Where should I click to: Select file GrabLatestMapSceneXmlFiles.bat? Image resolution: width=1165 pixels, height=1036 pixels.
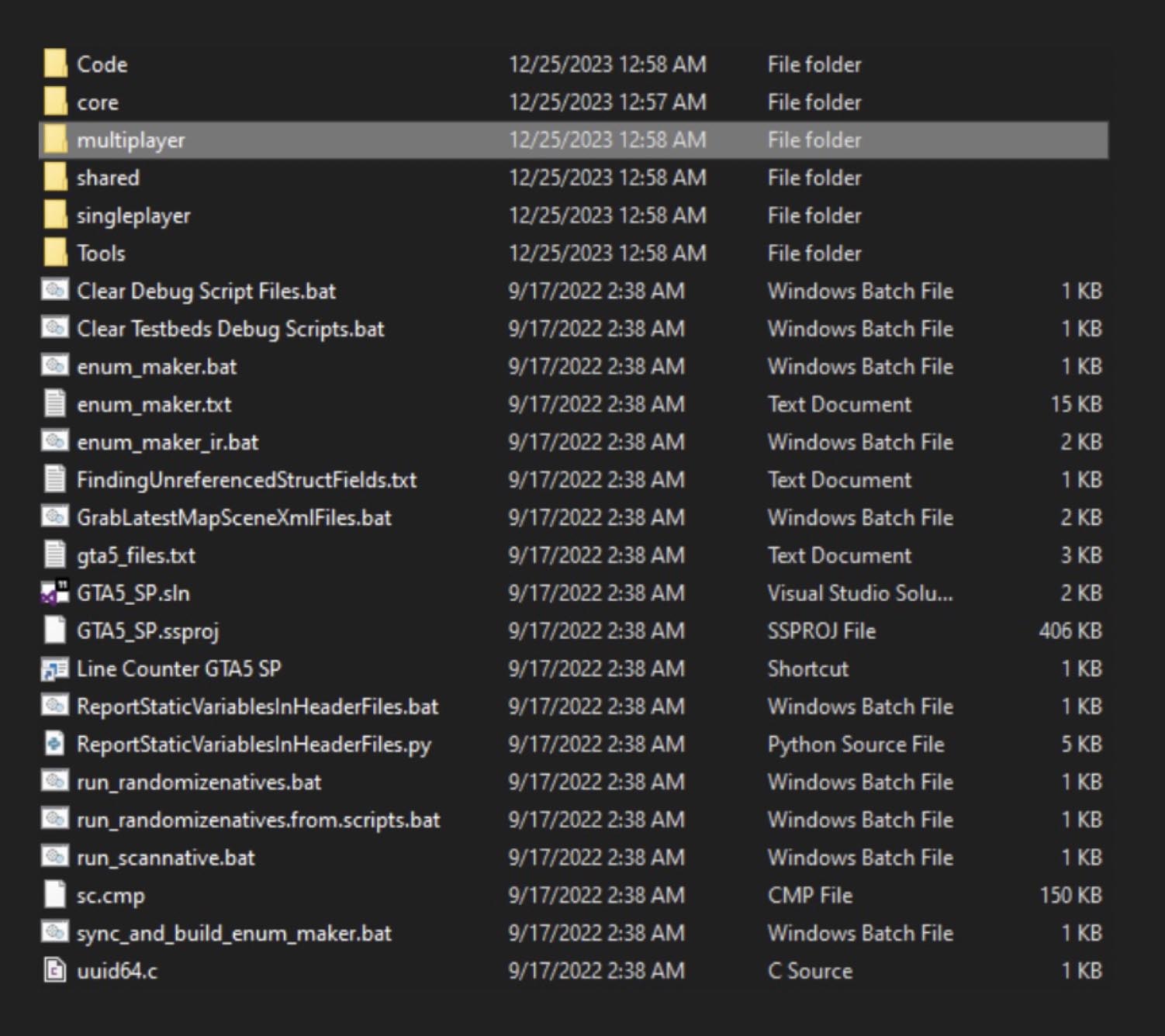tap(234, 517)
